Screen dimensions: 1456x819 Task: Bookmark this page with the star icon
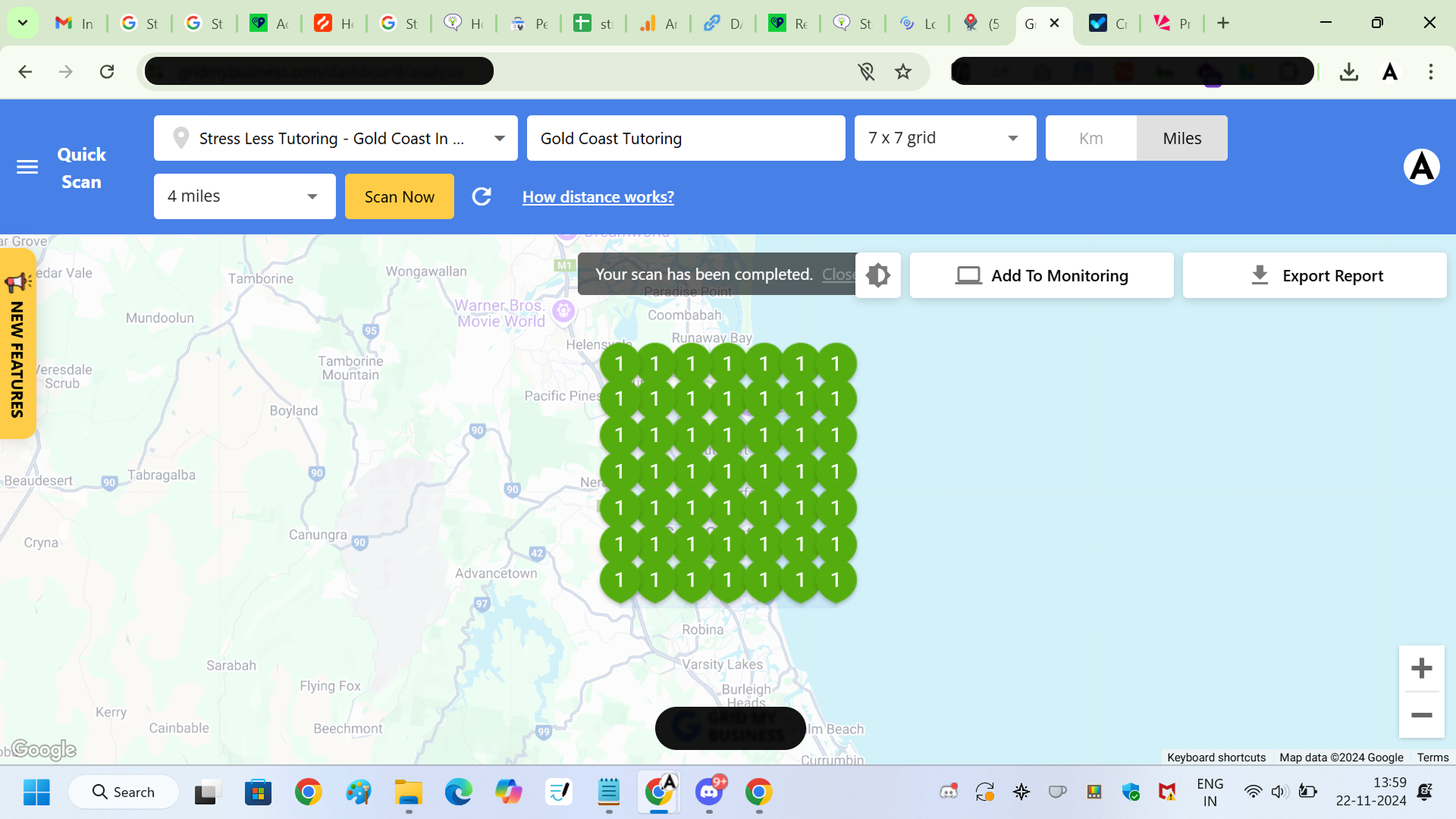pyautogui.click(x=902, y=71)
